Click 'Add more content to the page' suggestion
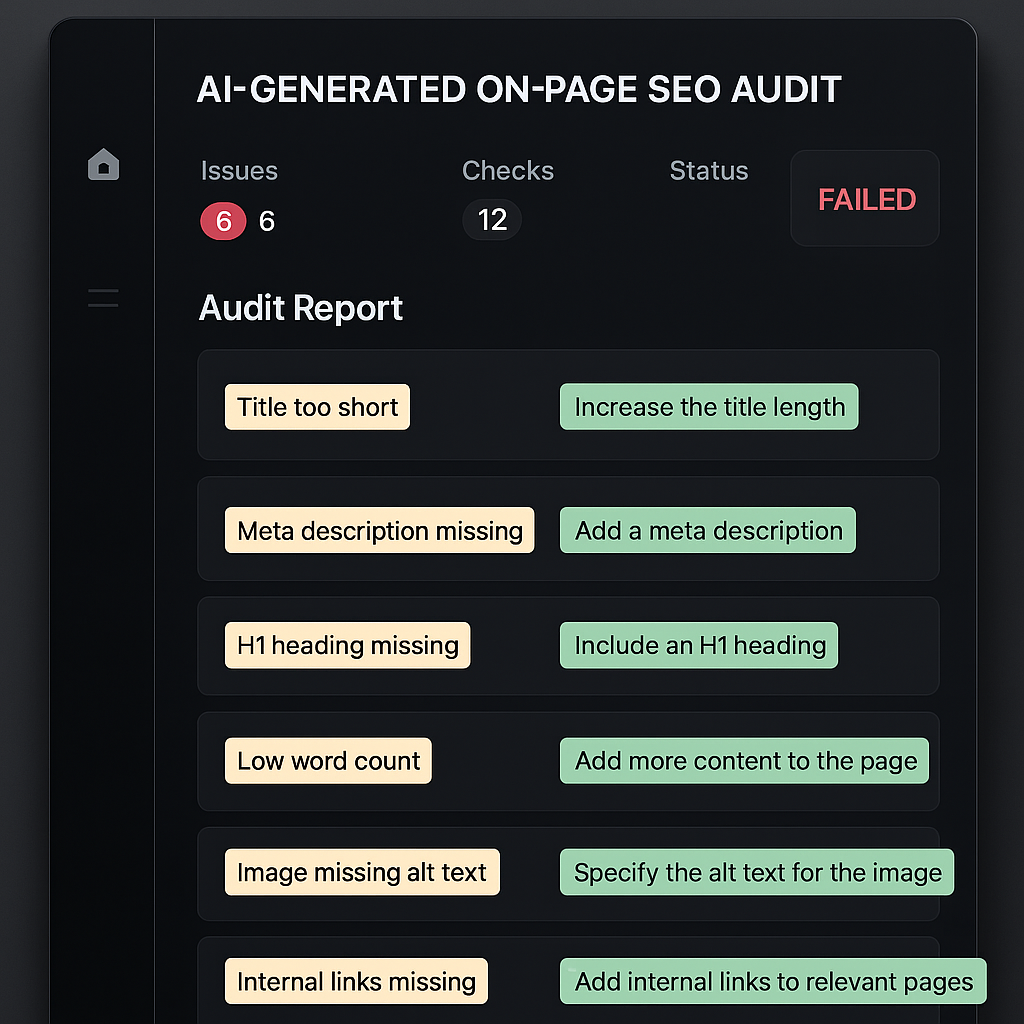Image resolution: width=1024 pixels, height=1024 pixels. (745, 761)
